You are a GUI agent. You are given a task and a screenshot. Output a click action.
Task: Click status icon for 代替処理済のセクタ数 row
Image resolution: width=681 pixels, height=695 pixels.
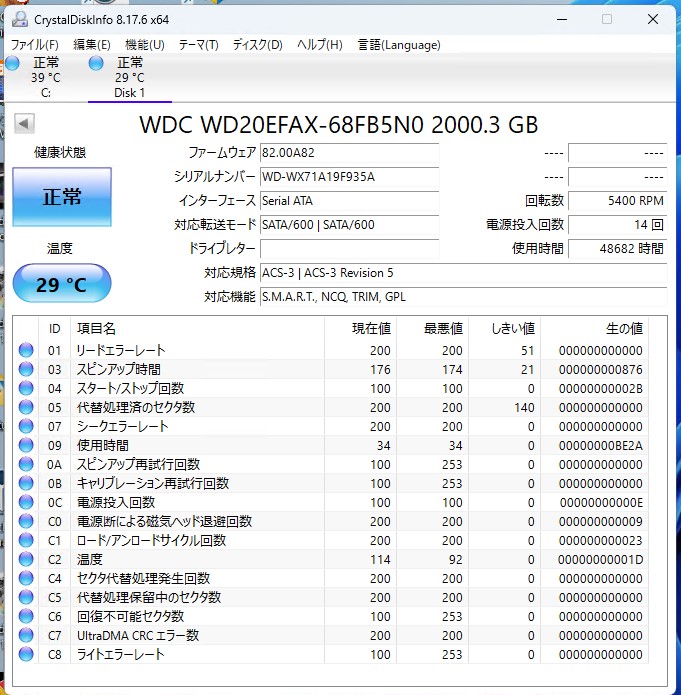[26, 407]
